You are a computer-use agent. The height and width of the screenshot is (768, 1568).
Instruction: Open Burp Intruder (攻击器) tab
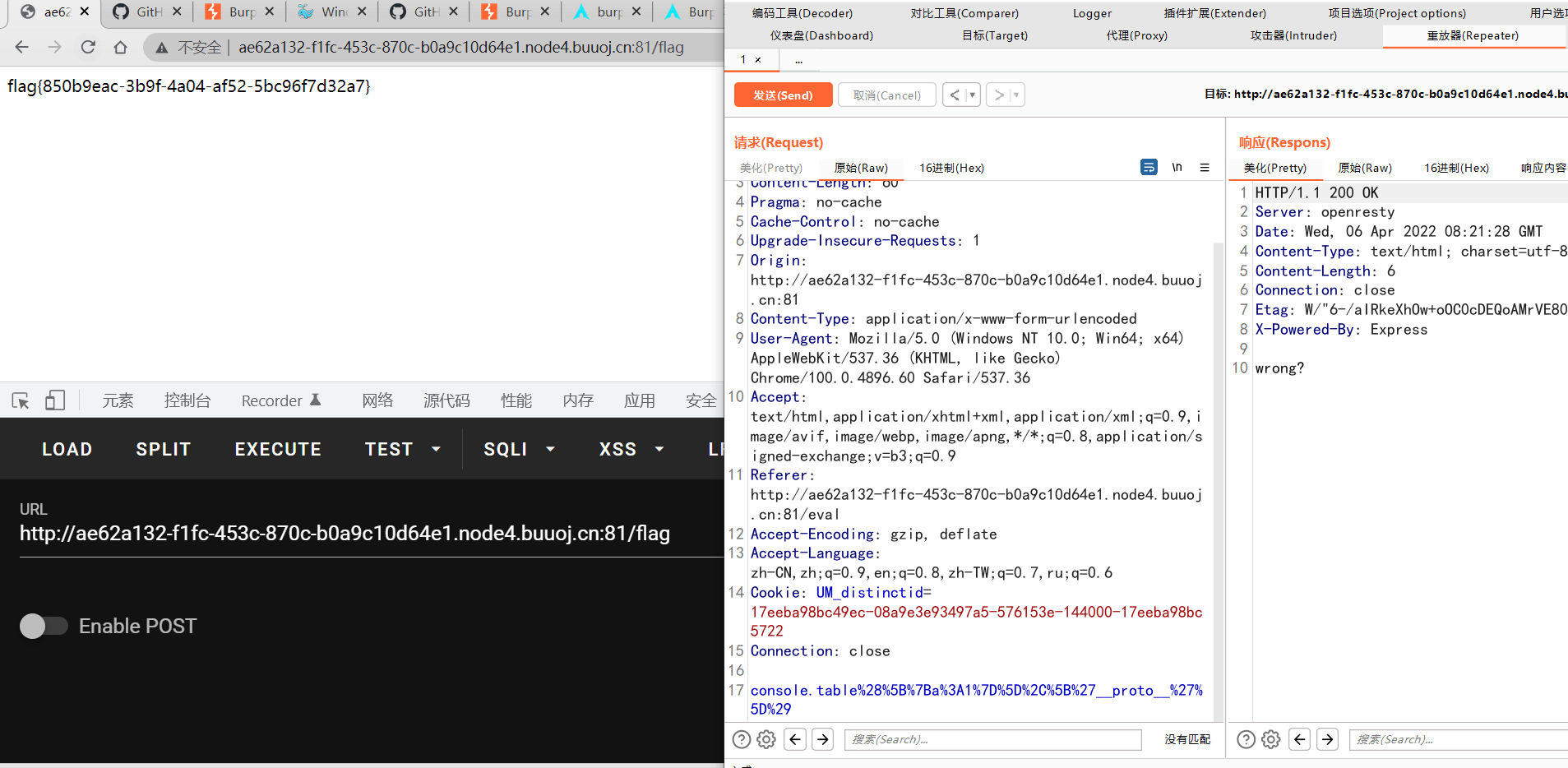(x=1293, y=35)
